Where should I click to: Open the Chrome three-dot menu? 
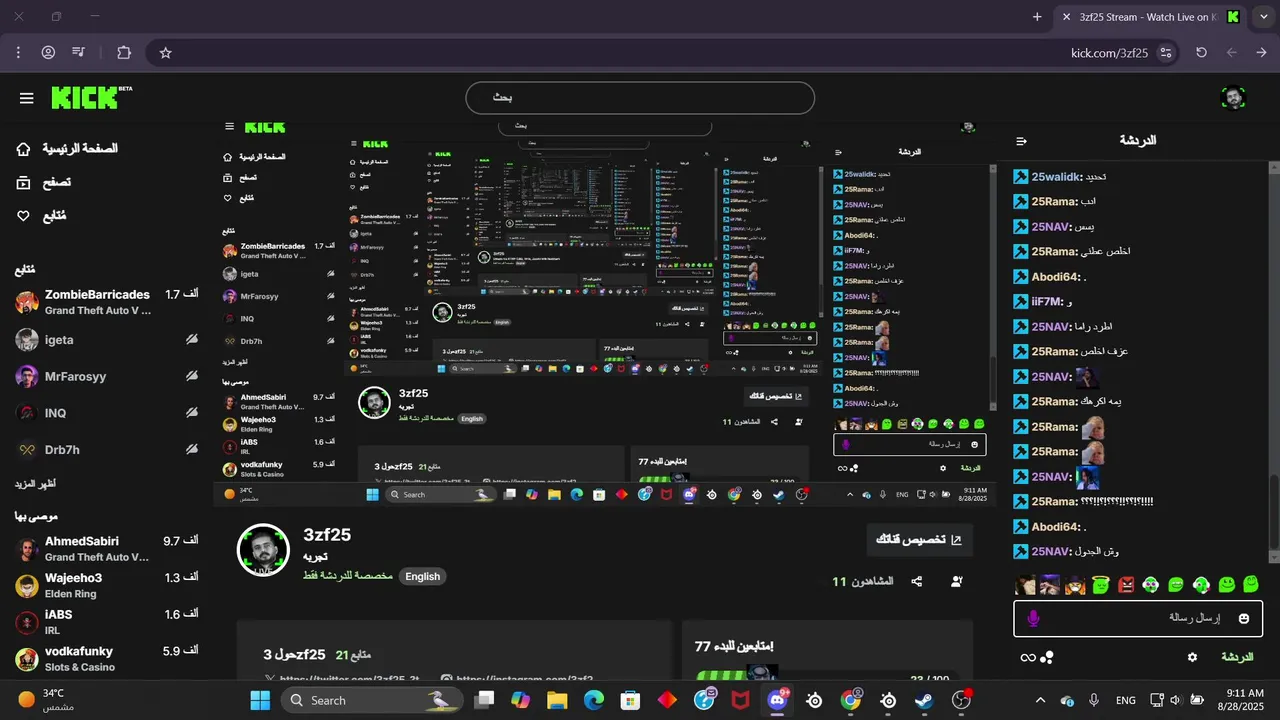18,52
